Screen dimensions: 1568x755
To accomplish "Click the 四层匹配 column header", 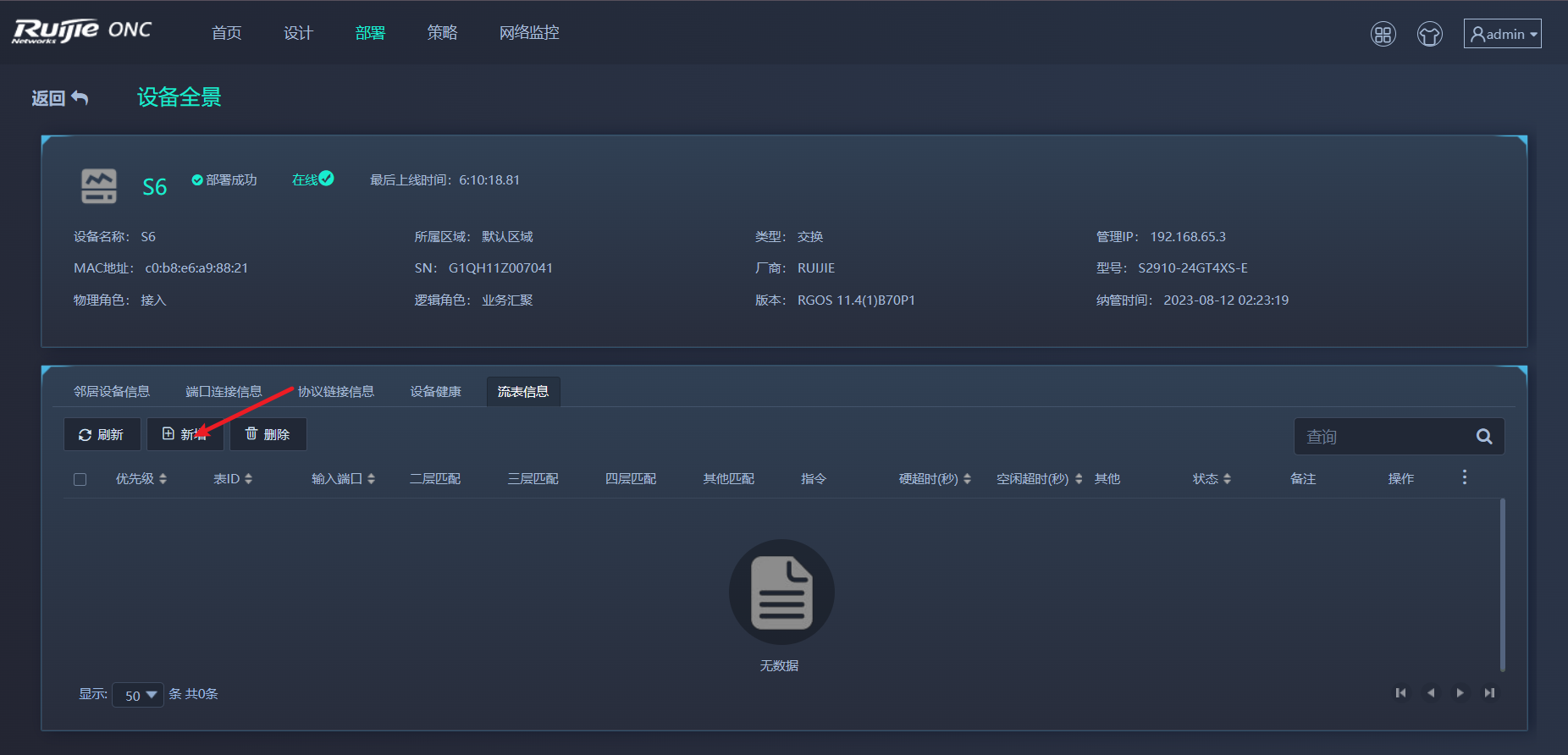I will pyautogui.click(x=631, y=479).
